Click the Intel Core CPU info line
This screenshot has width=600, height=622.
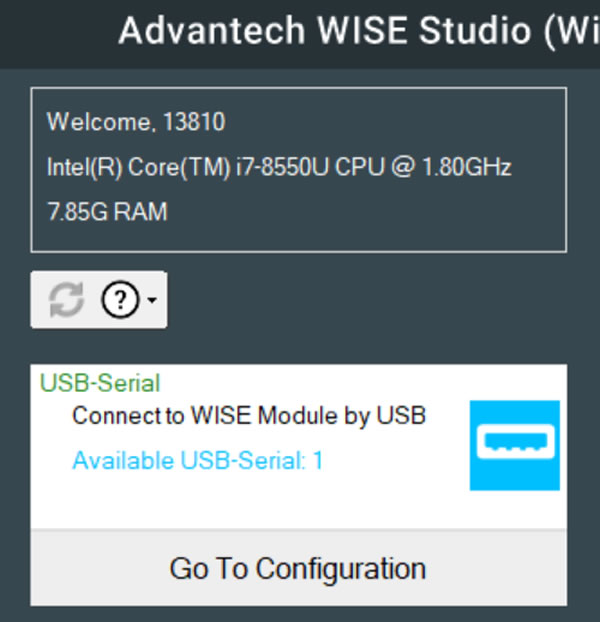click(x=279, y=167)
